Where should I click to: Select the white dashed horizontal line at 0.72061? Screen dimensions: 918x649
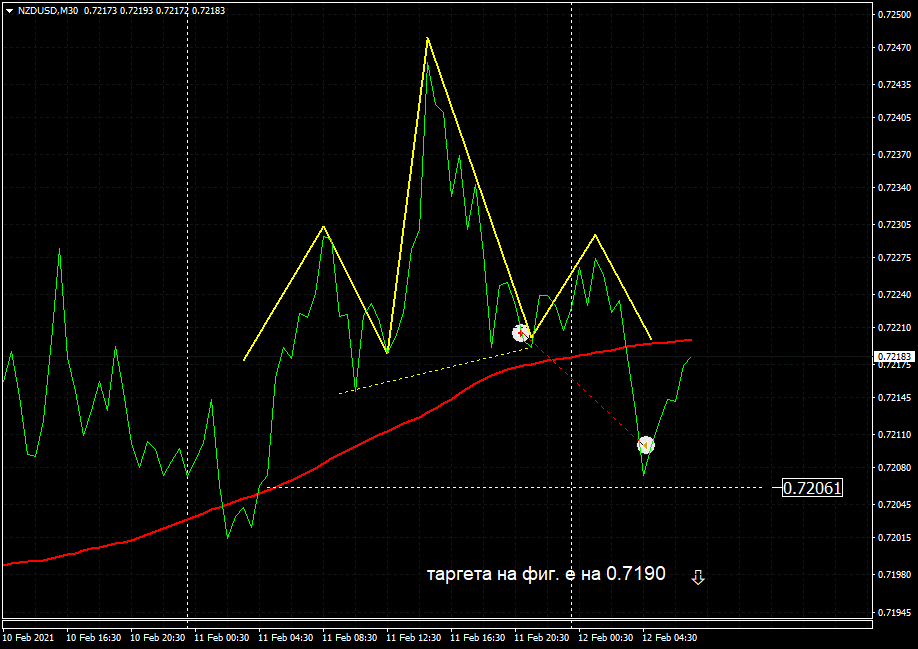pos(515,487)
